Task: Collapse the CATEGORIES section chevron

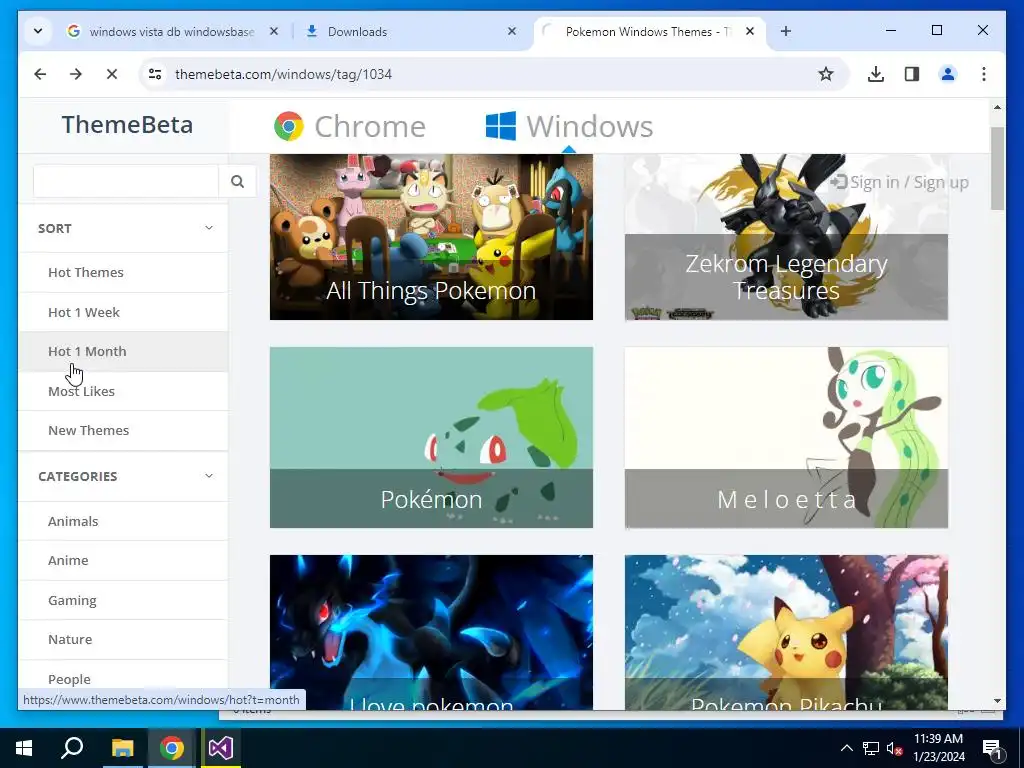Action: [208, 476]
